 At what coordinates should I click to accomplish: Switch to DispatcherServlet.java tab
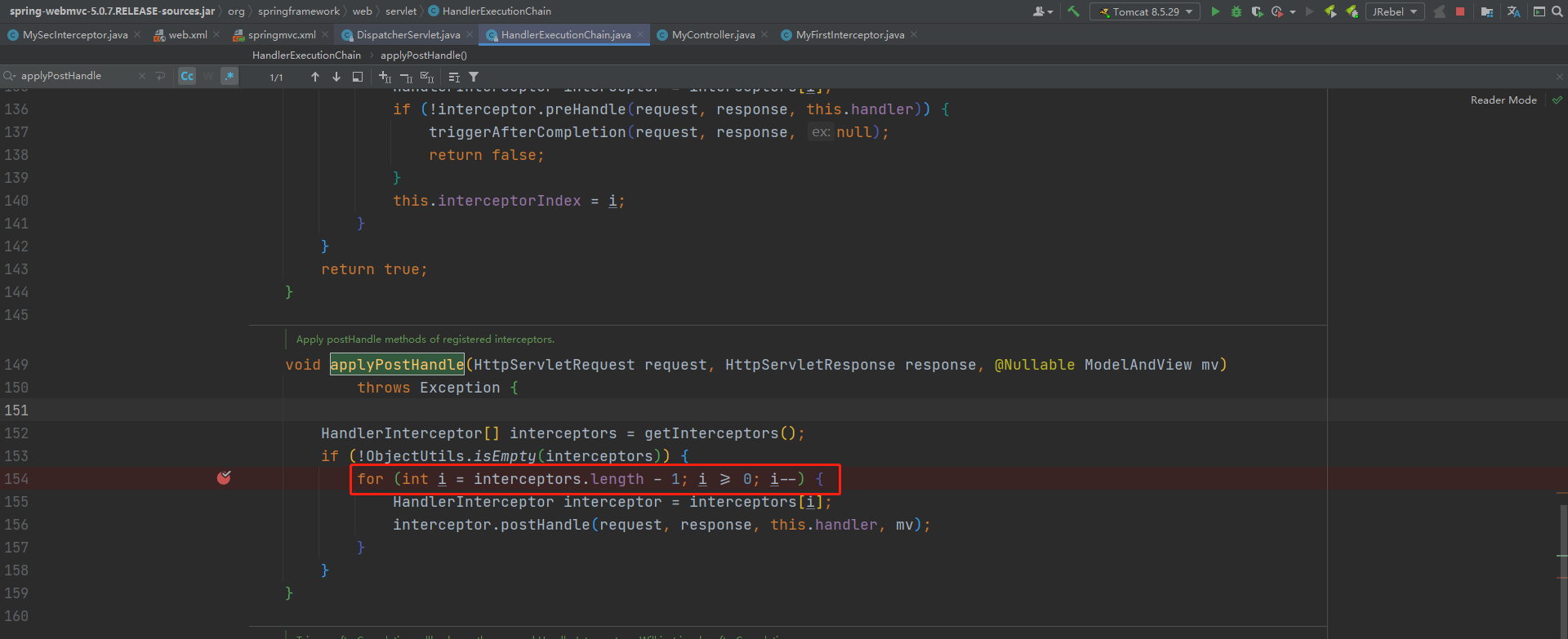coord(408,35)
